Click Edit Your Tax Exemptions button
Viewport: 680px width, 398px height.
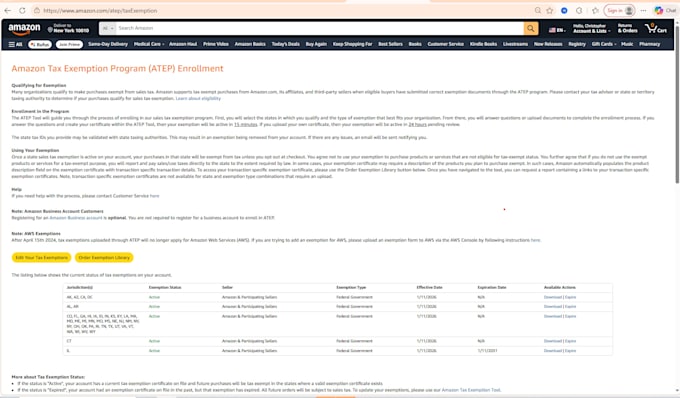point(42,258)
